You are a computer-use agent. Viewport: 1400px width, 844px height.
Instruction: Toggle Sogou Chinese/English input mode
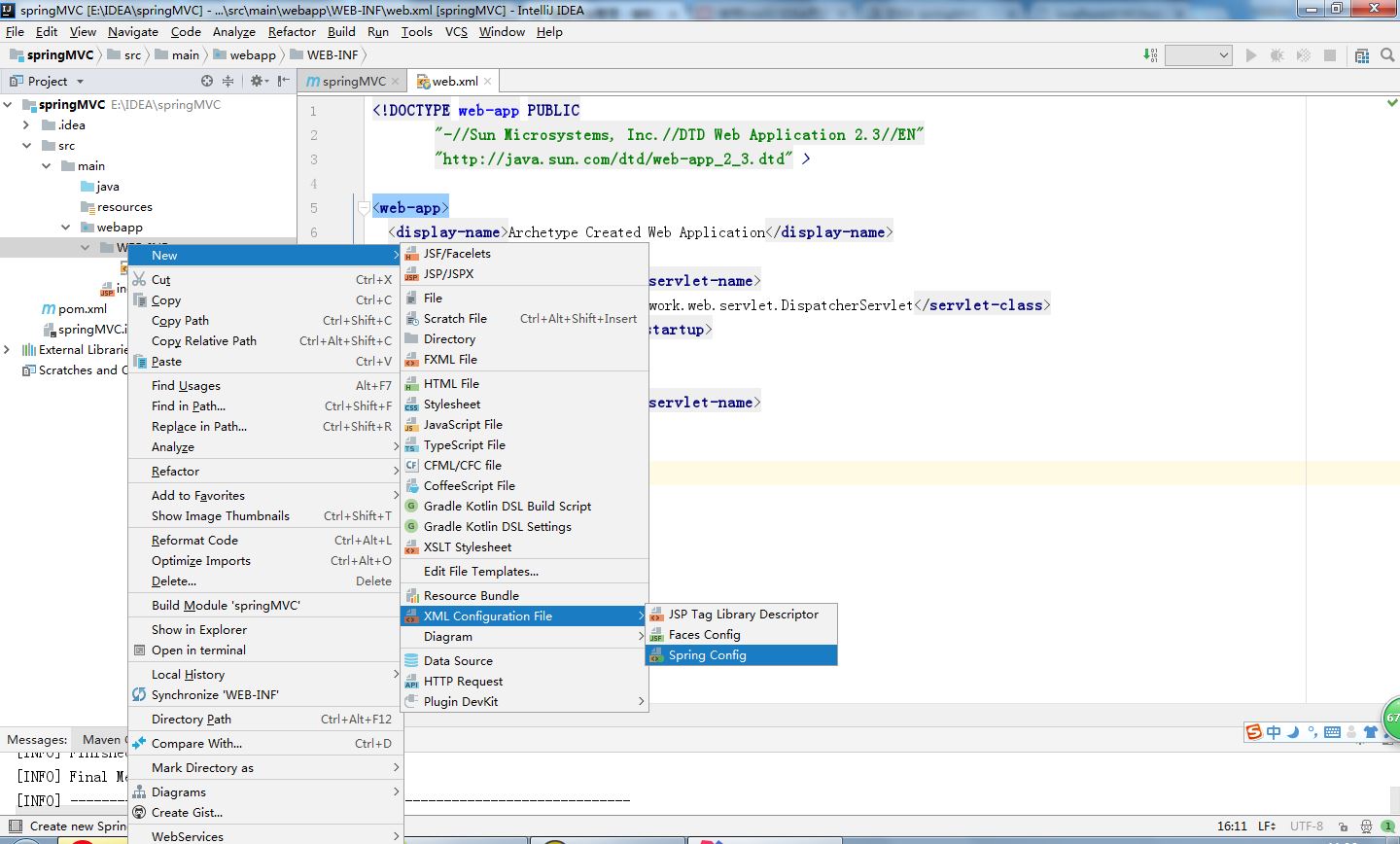pos(1274,732)
